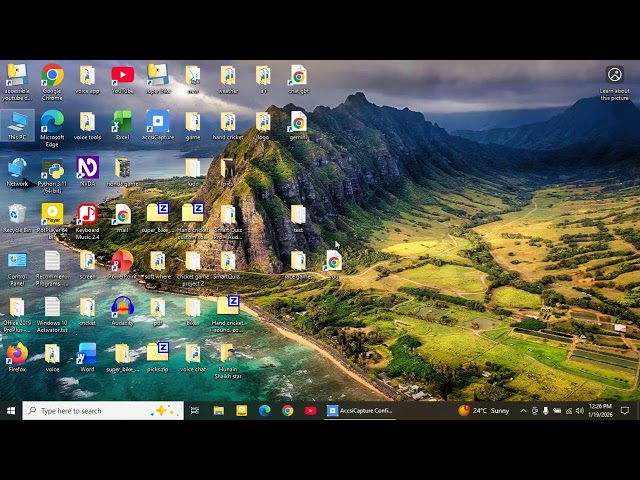The image size is (640, 480).
Task: Open the Husain Shaikh star folder
Action: [228, 361]
